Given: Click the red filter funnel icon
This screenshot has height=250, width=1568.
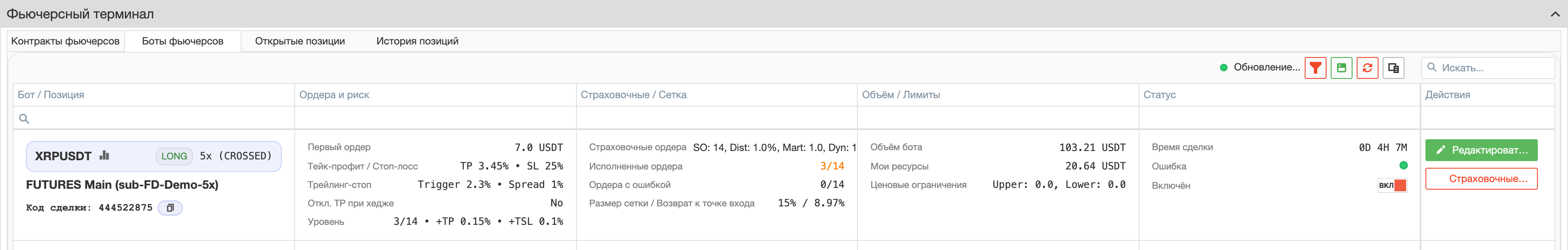Looking at the screenshot, I should (x=1315, y=68).
